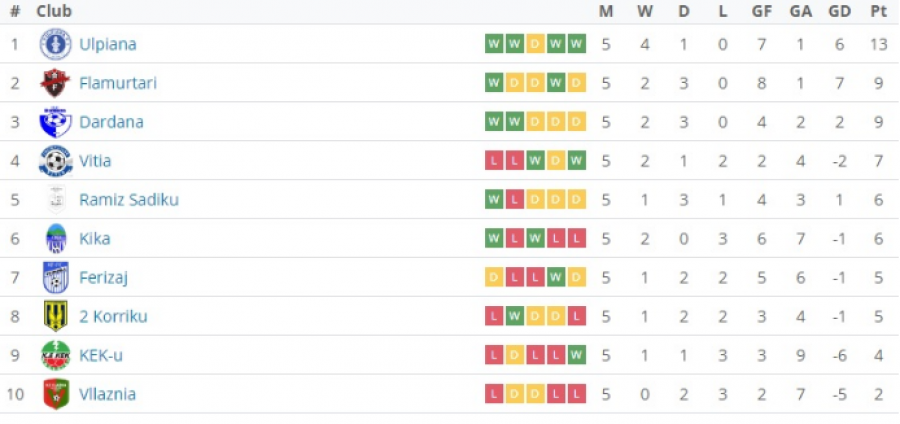900x424 pixels.
Task: Click the KEK-u club crest icon
Action: pyautogui.click(x=56, y=355)
